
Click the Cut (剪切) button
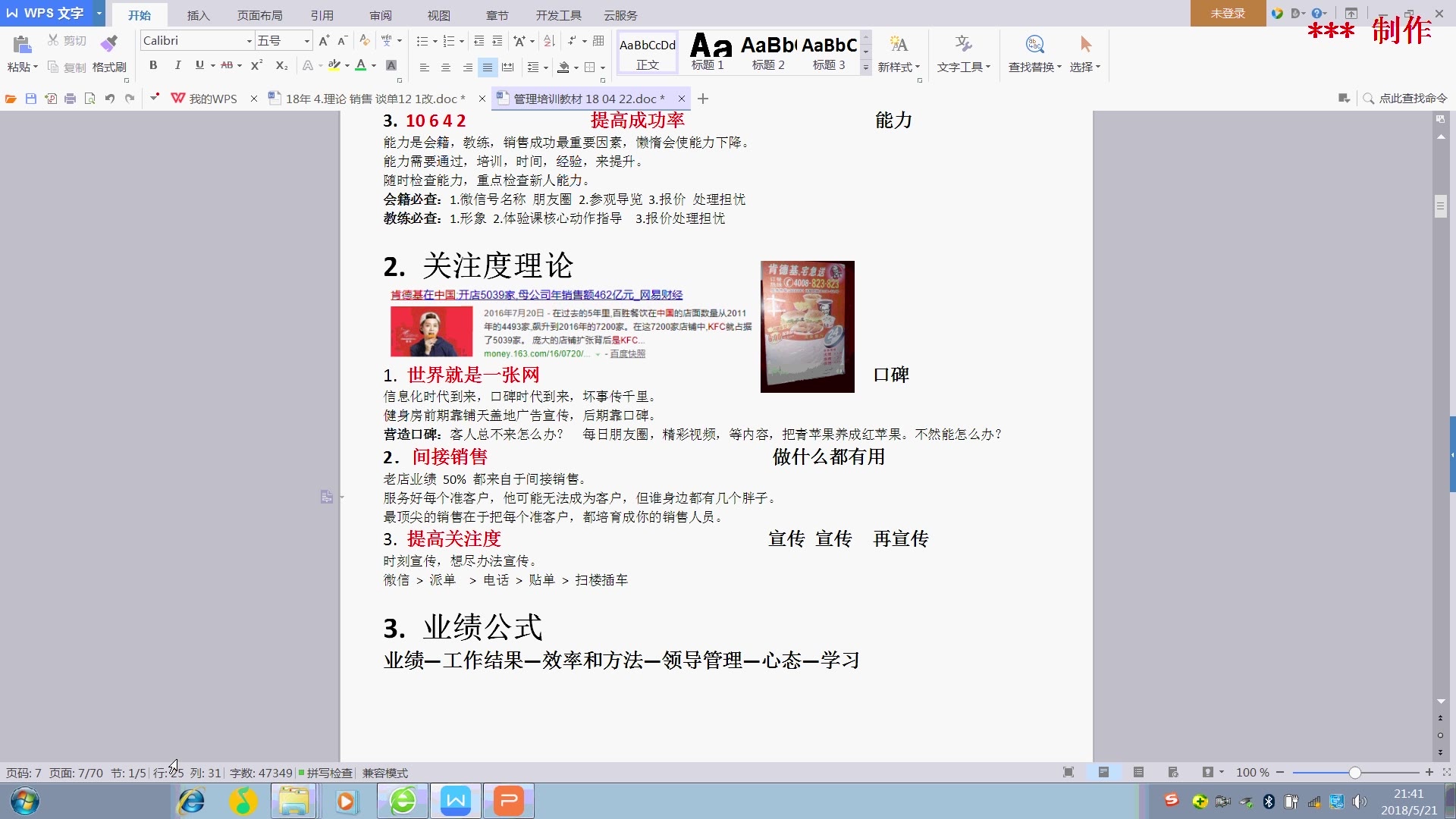click(67, 41)
